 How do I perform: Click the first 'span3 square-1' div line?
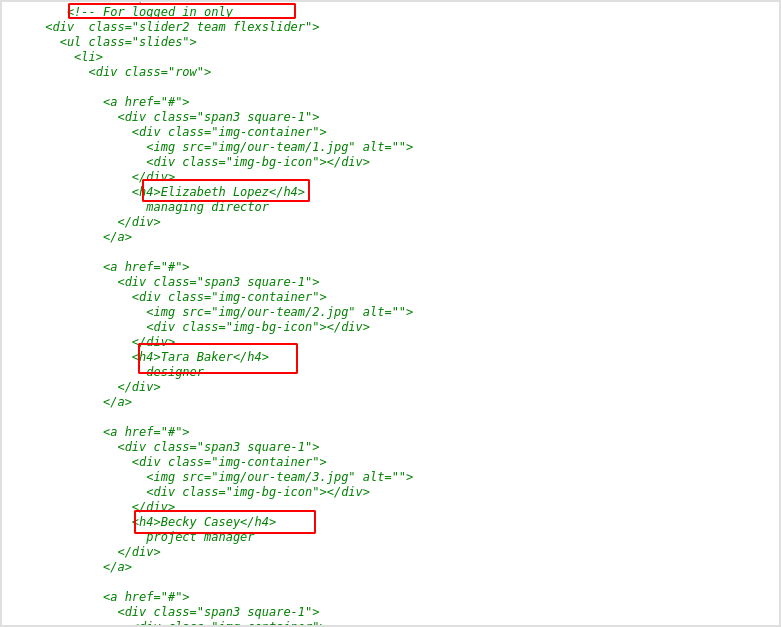click(x=218, y=117)
